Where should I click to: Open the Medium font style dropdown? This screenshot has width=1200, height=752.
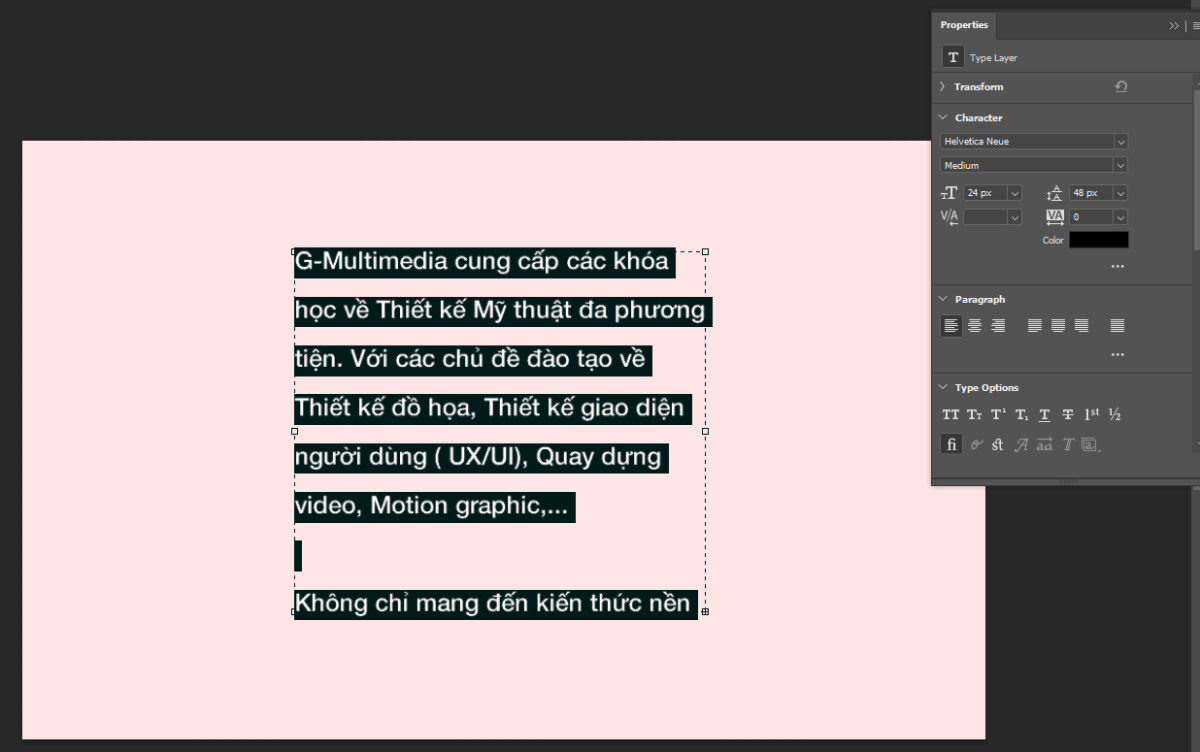[1120, 164]
